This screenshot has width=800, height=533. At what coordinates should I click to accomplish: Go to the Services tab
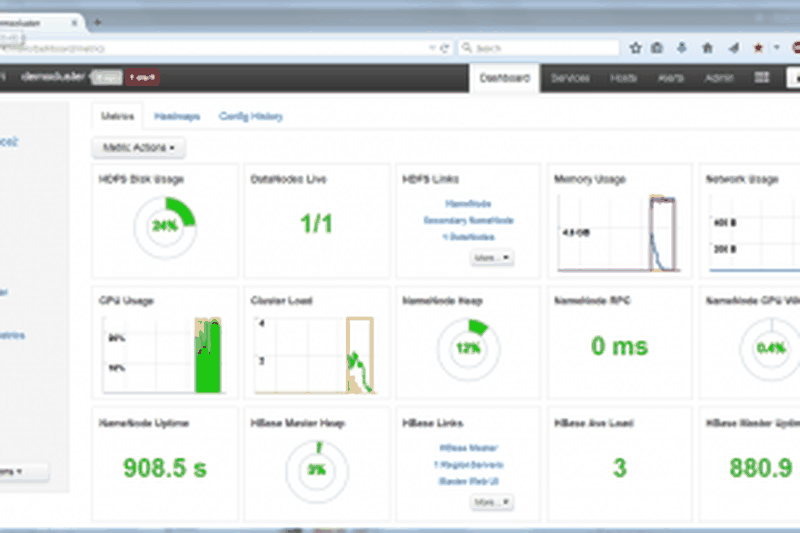pyautogui.click(x=570, y=78)
